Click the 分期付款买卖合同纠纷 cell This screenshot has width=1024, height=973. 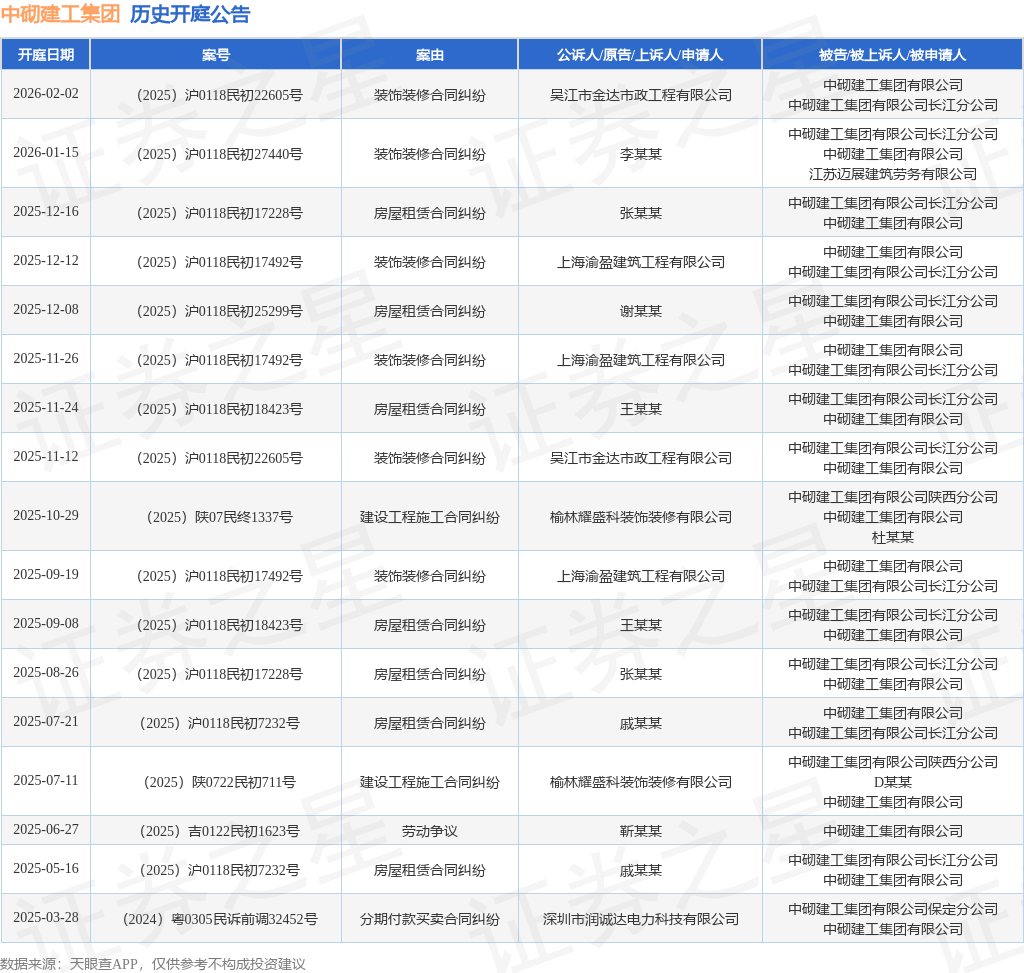tap(430, 919)
